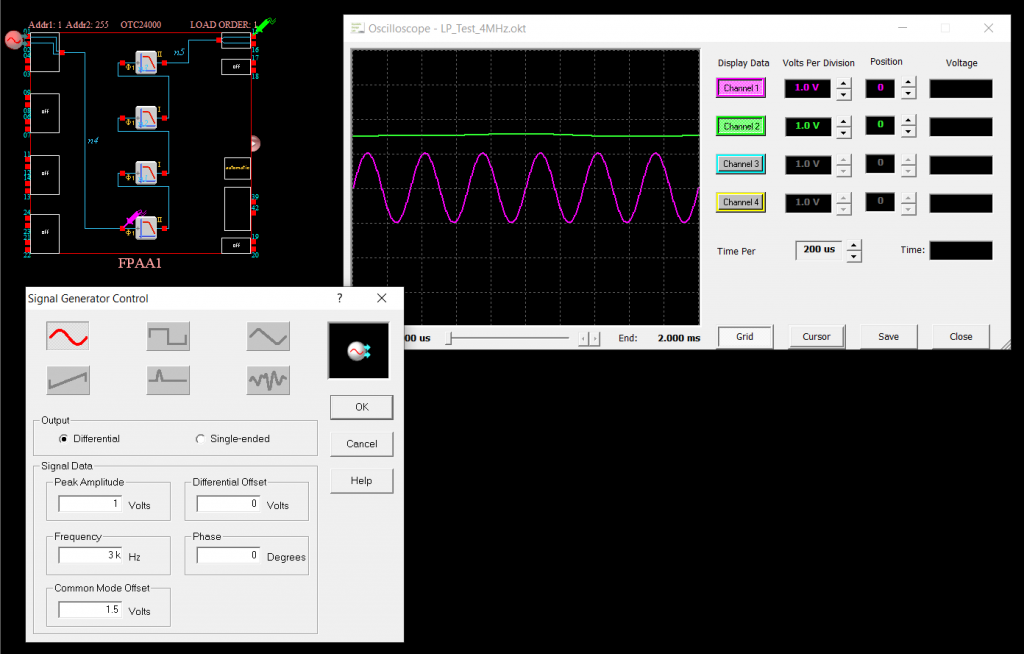1024x654 pixels.
Task: Toggle Channel 1 display
Action: coord(741,88)
